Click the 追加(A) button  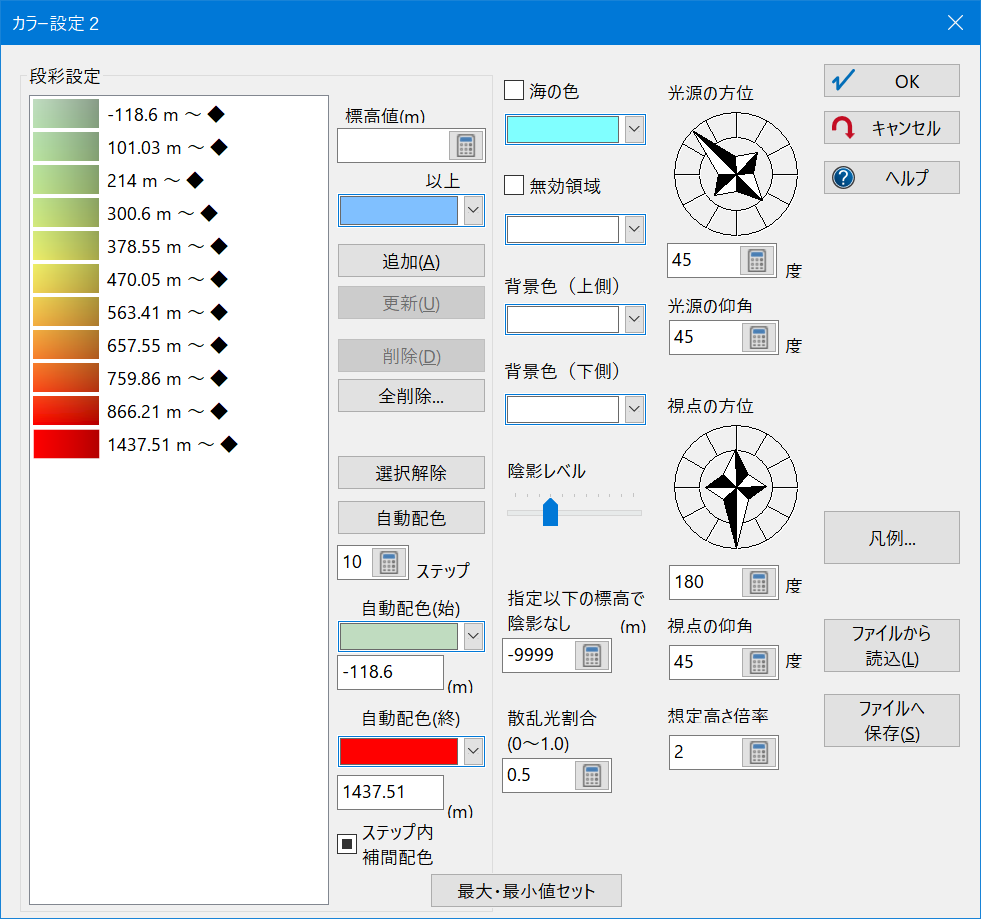click(411, 261)
